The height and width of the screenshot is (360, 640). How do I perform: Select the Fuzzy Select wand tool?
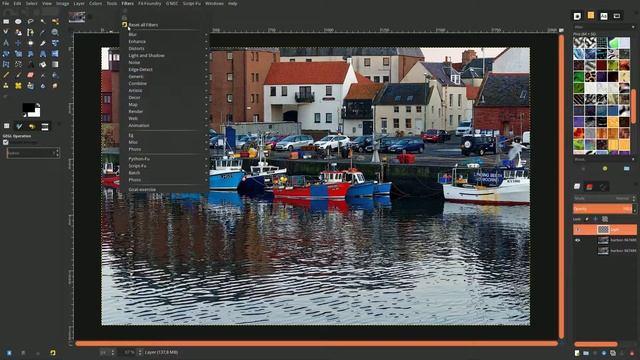click(x=43, y=21)
